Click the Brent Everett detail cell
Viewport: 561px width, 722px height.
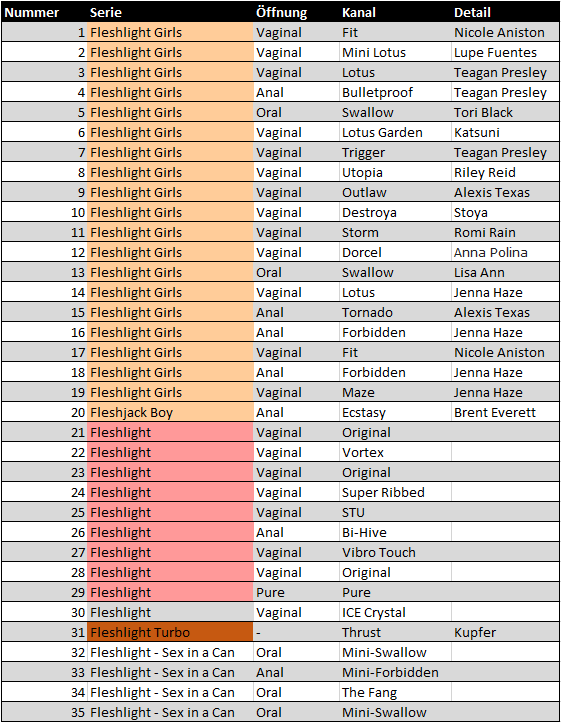[x=505, y=412]
